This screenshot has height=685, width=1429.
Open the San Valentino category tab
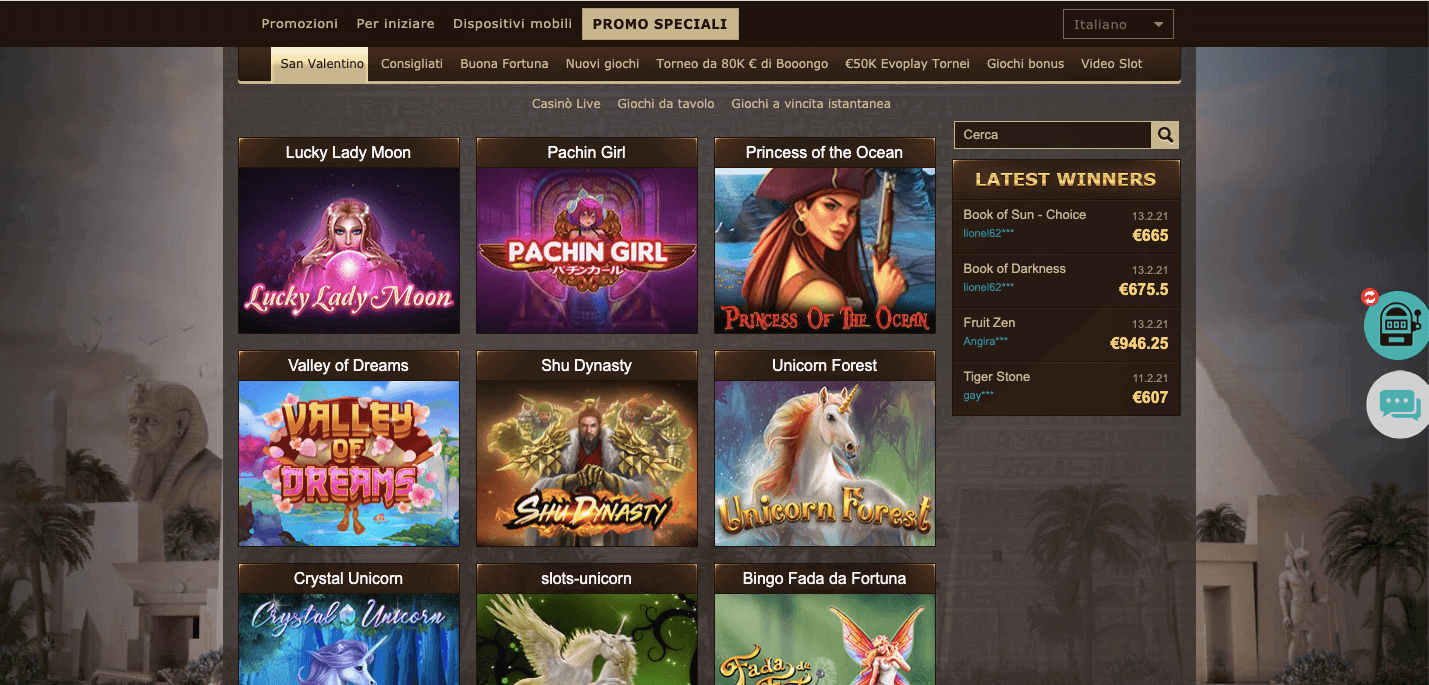(x=319, y=63)
